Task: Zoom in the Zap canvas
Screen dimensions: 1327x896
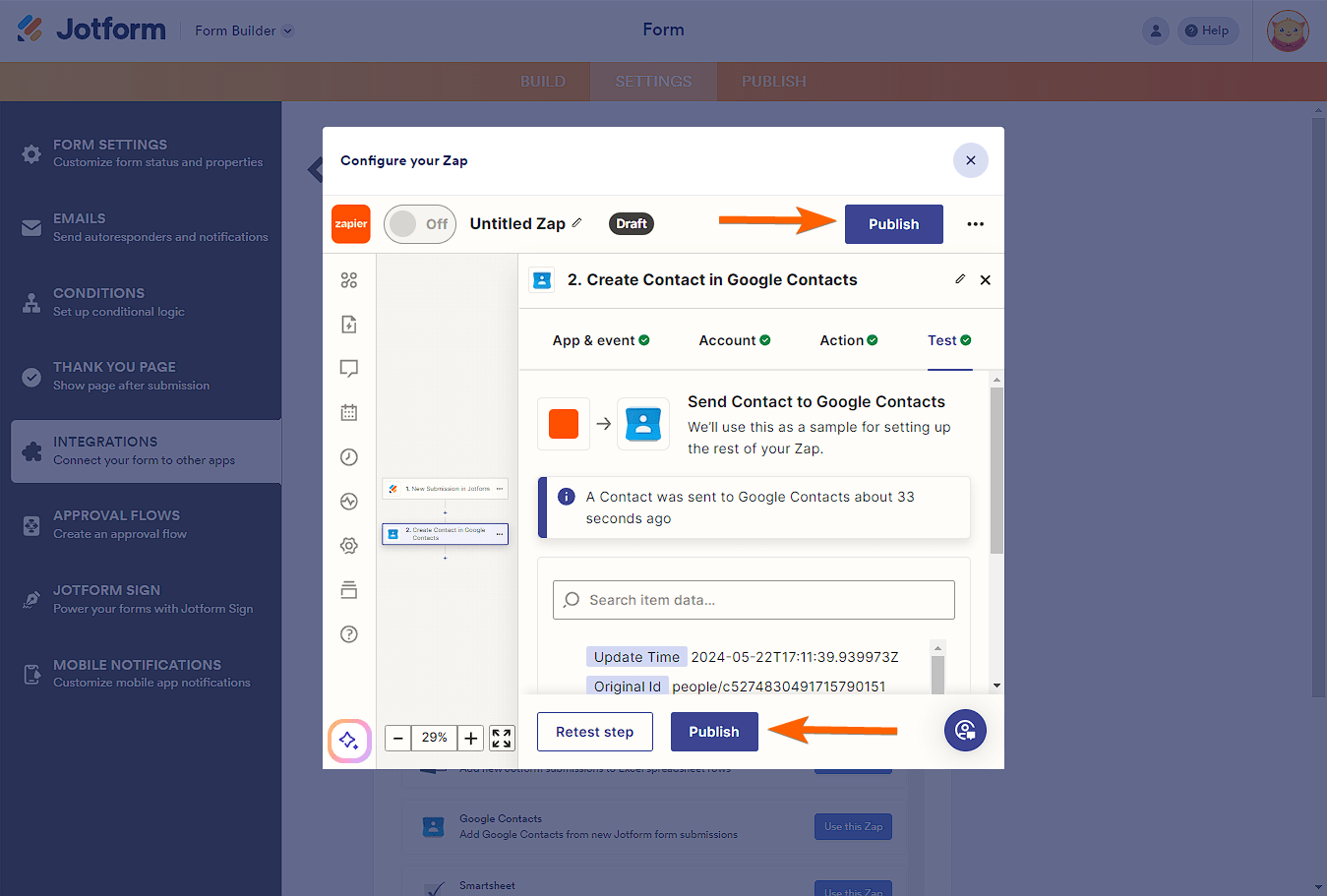Action: pyautogui.click(x=471, y=738)
